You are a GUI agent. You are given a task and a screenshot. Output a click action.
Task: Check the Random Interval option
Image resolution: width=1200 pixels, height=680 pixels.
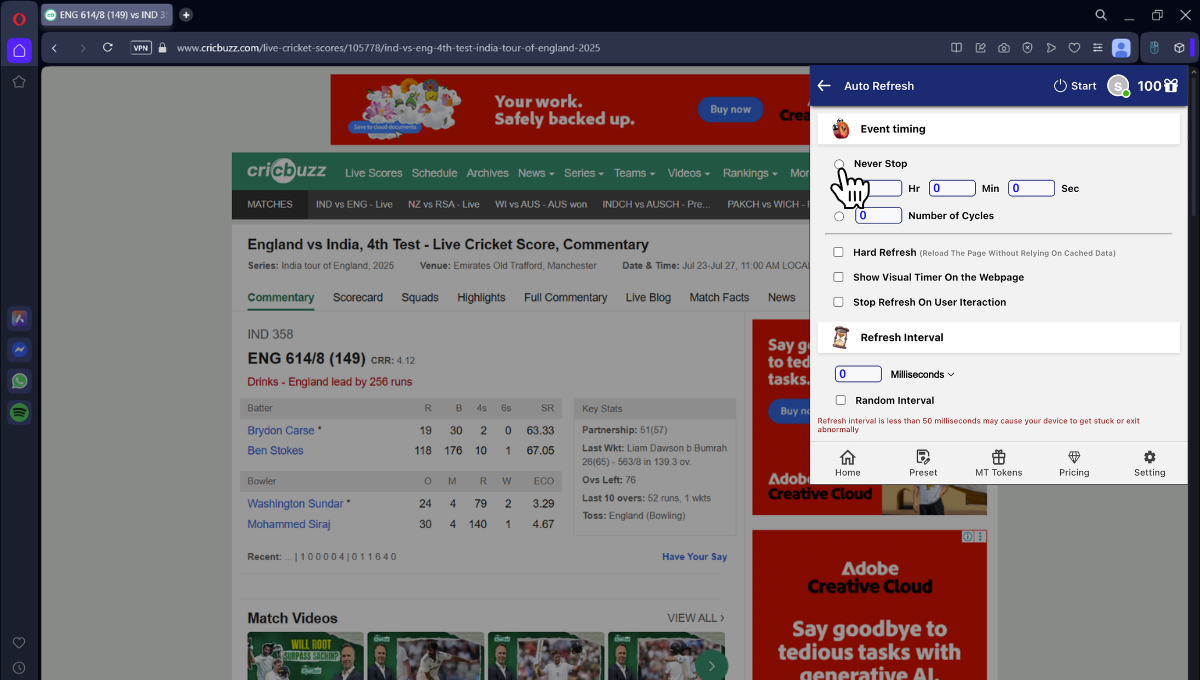[841, 400]
